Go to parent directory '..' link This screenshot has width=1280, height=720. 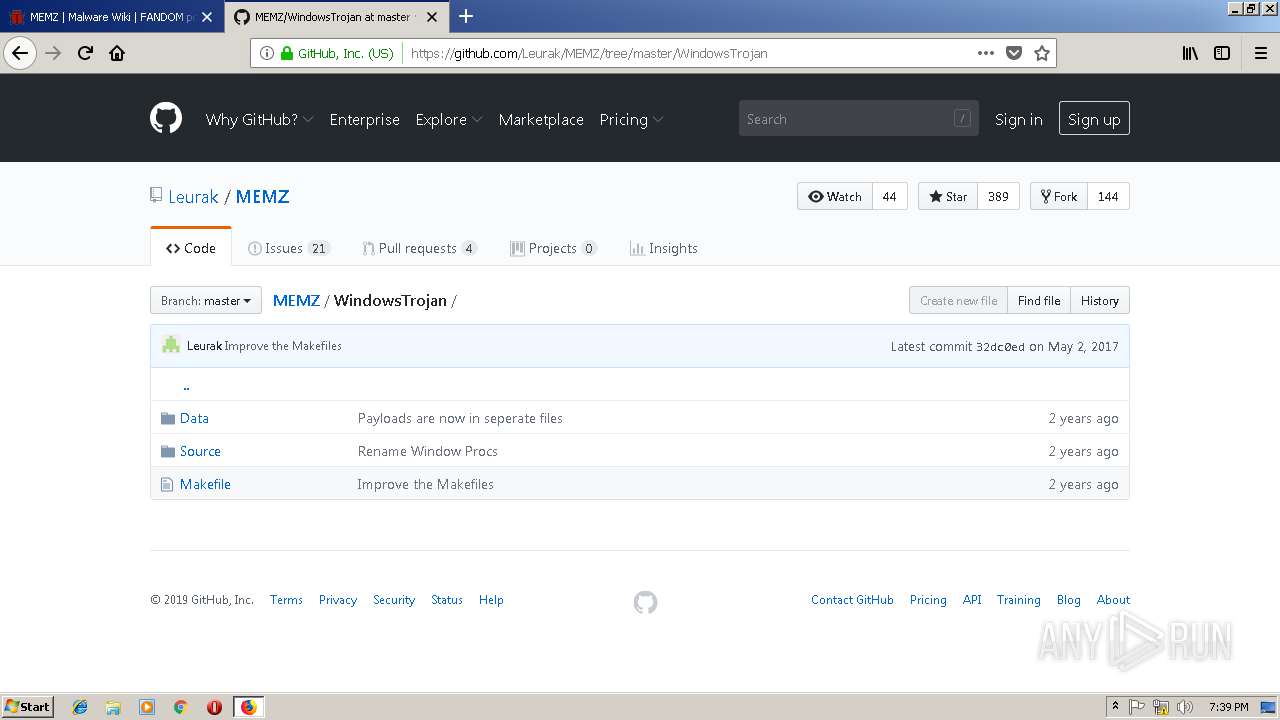186,385
